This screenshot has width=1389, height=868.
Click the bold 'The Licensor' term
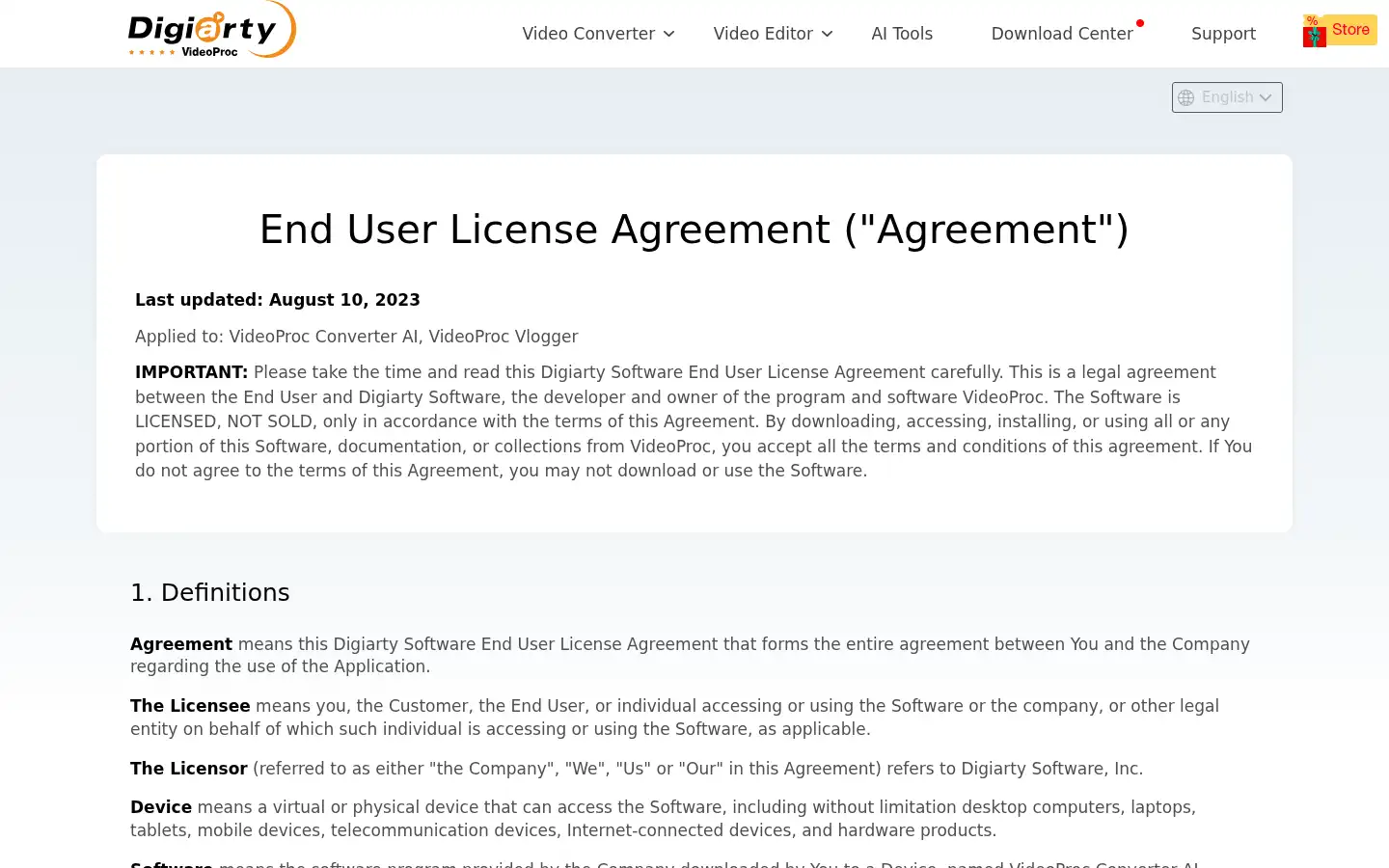189,769
